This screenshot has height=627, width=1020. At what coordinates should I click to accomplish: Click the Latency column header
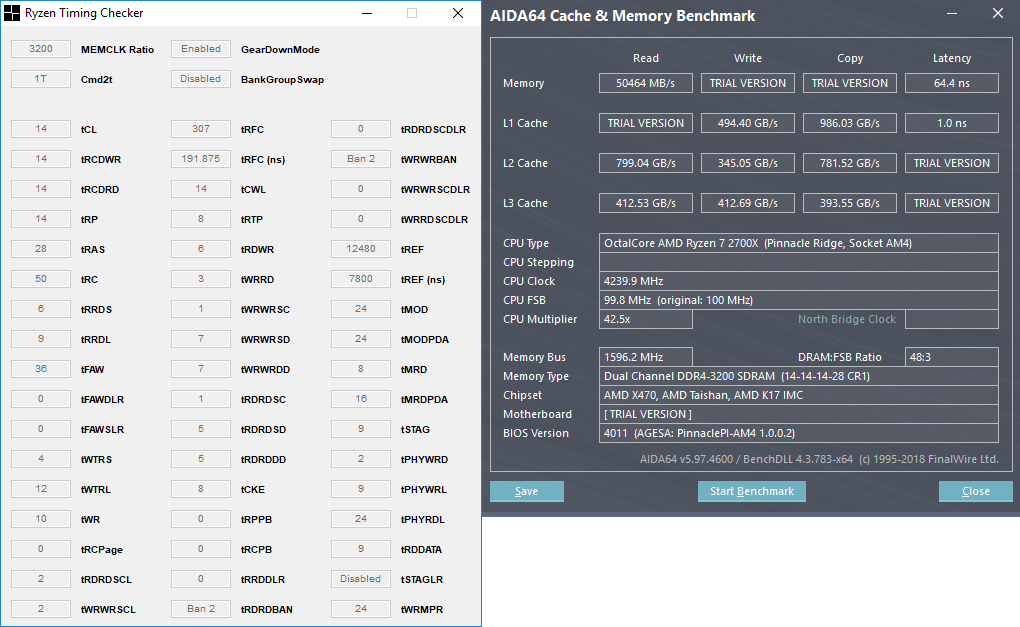(952, 58)
